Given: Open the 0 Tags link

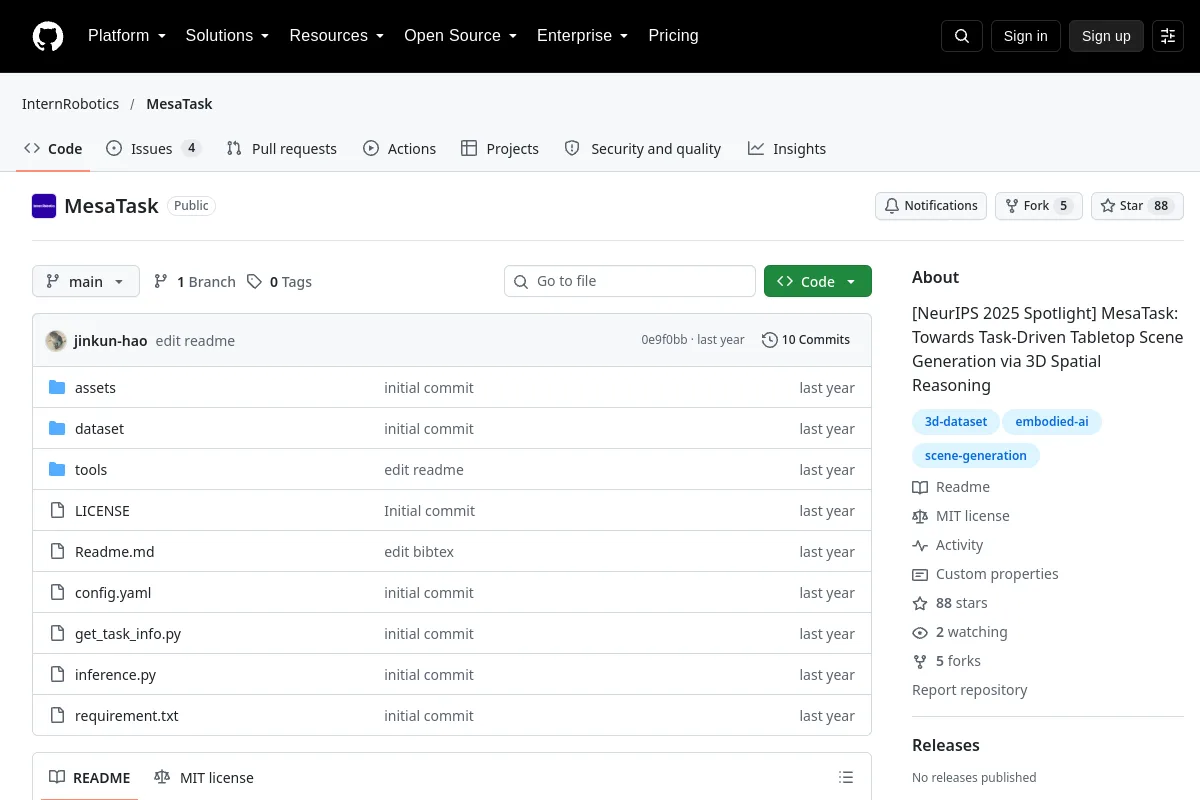Looking at the screenshot, I should click(x=280, y=282).
